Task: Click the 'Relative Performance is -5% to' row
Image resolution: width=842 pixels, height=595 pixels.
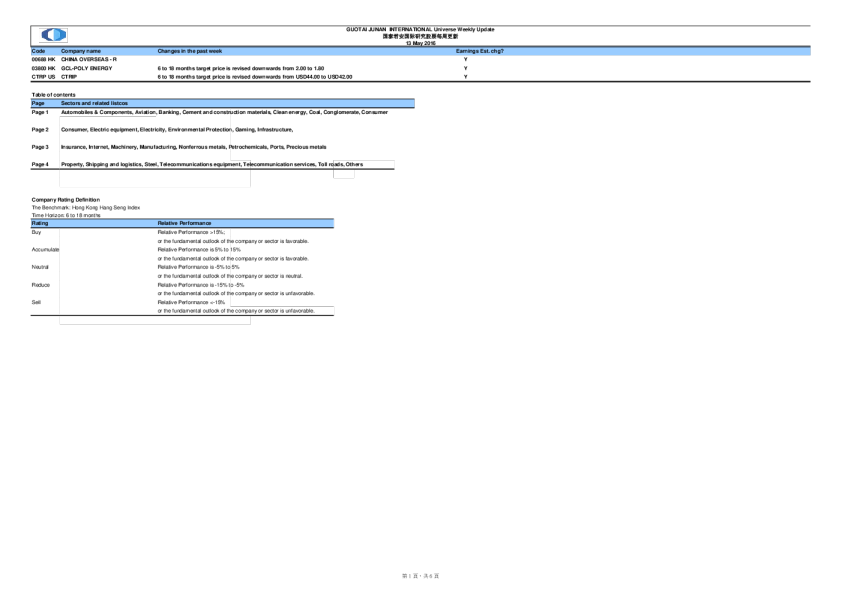Action: (194, 267)
